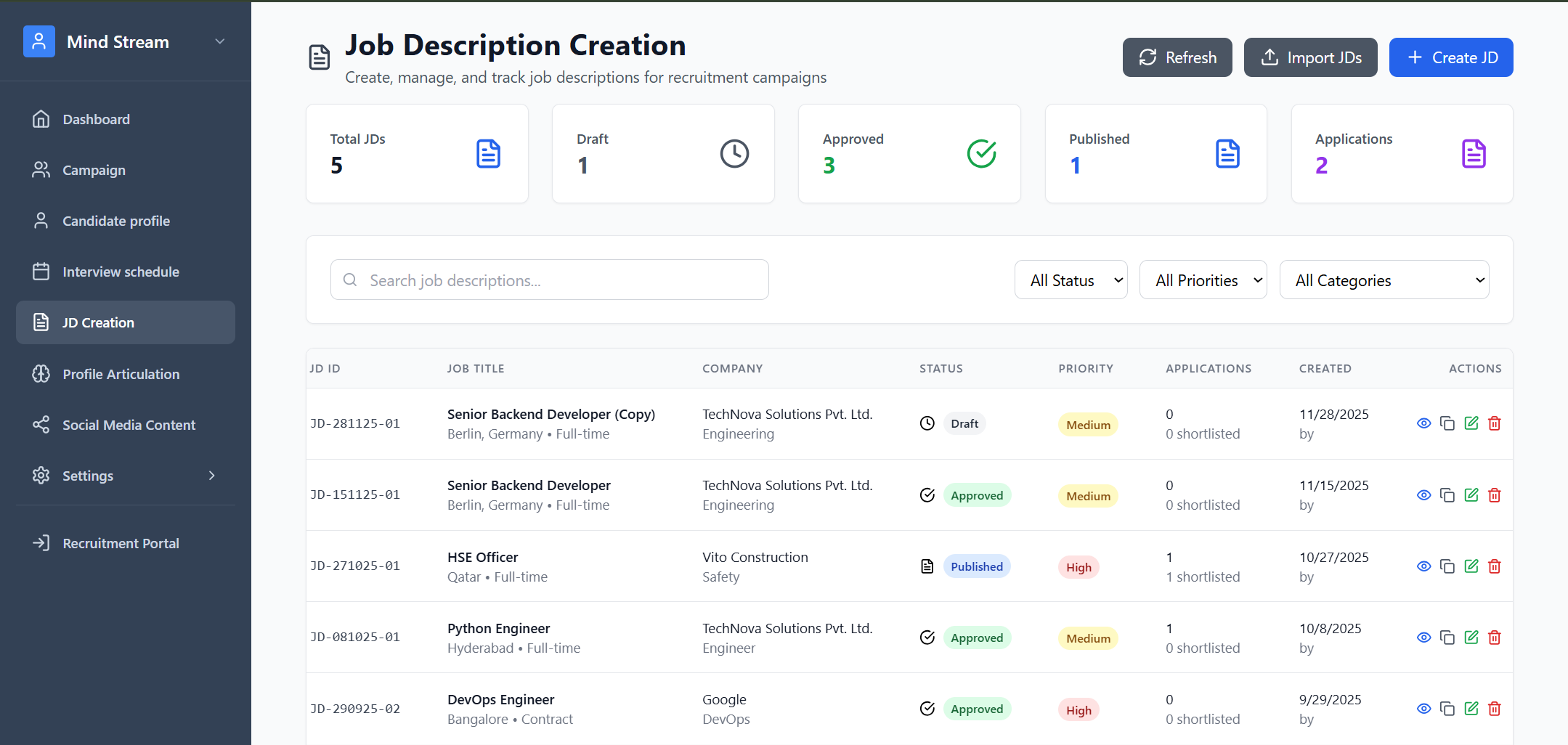This screenshot has width=1568, height=745.
Task: View the Python Engineer job description
Action: pos(1423,638)
